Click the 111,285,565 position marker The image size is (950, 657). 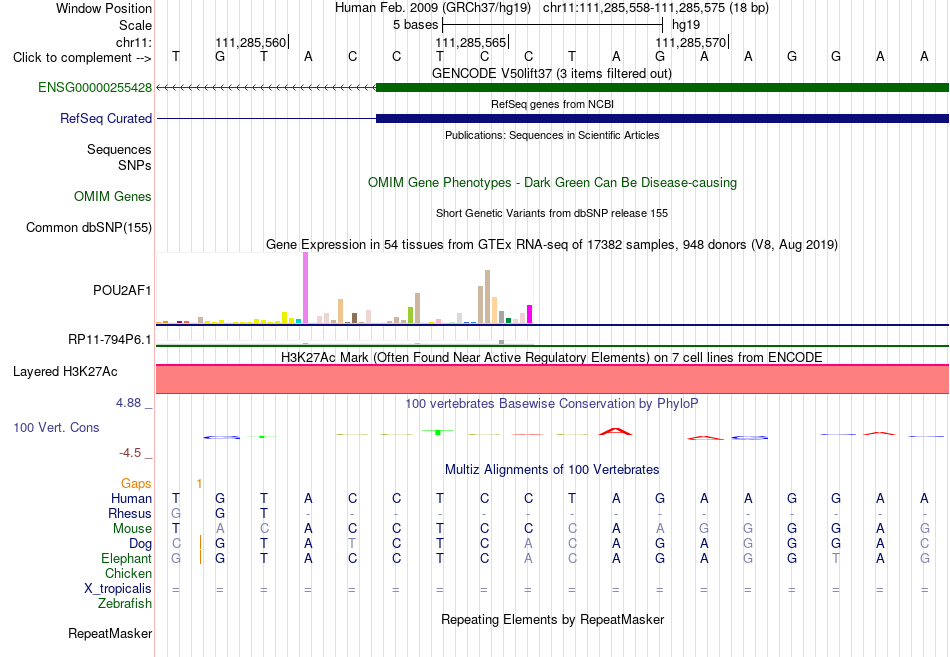pos(471,42)
